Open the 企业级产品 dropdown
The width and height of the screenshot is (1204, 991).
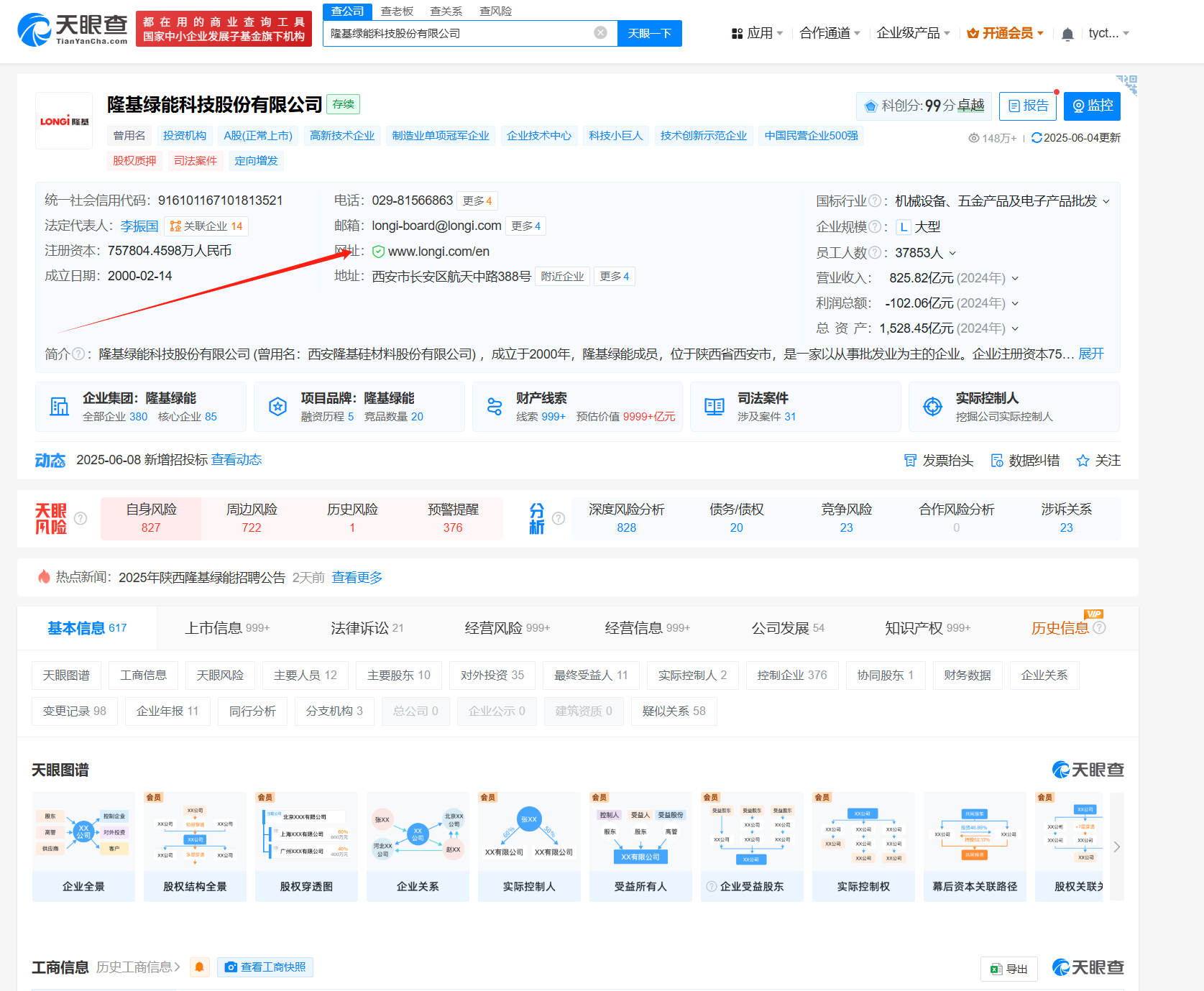click(913, 33)
